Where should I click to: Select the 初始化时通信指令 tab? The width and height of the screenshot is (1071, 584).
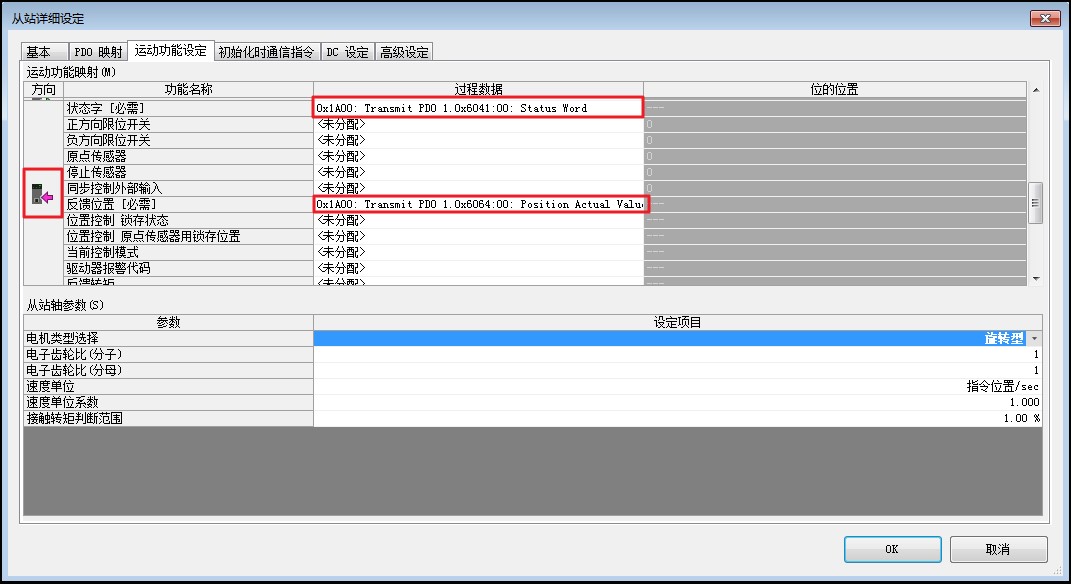[266, 52]
